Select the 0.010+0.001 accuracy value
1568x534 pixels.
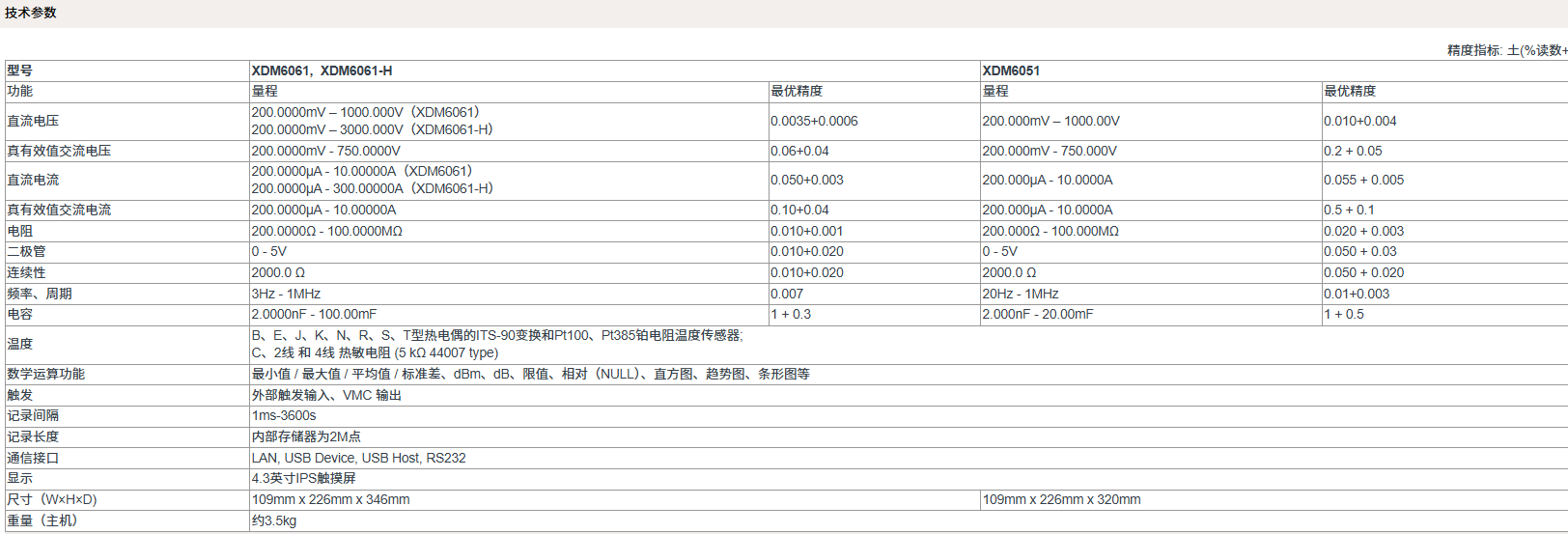click(x=807, y=231)
